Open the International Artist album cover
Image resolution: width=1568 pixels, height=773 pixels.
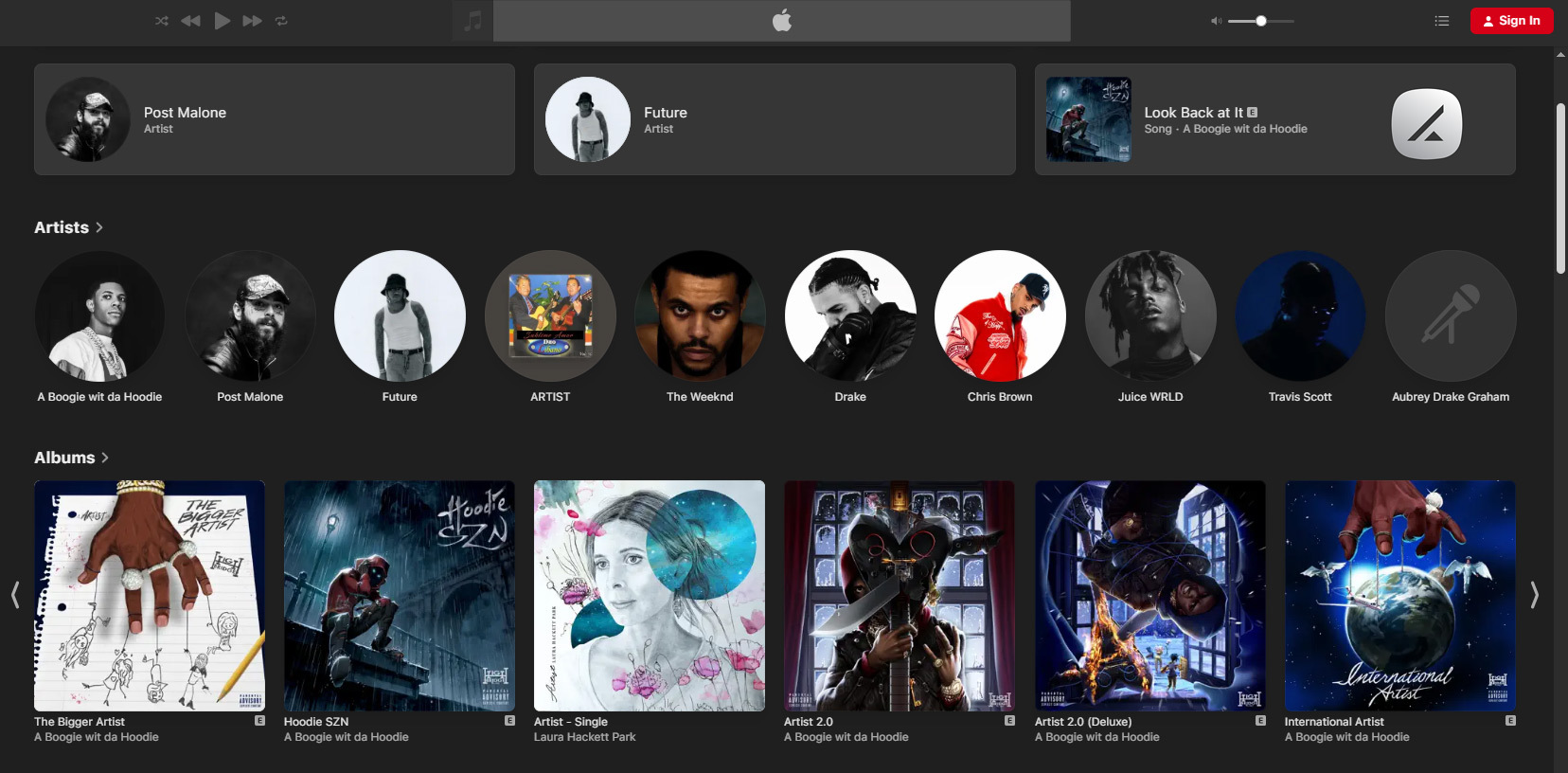click(x=1400, y=596)
